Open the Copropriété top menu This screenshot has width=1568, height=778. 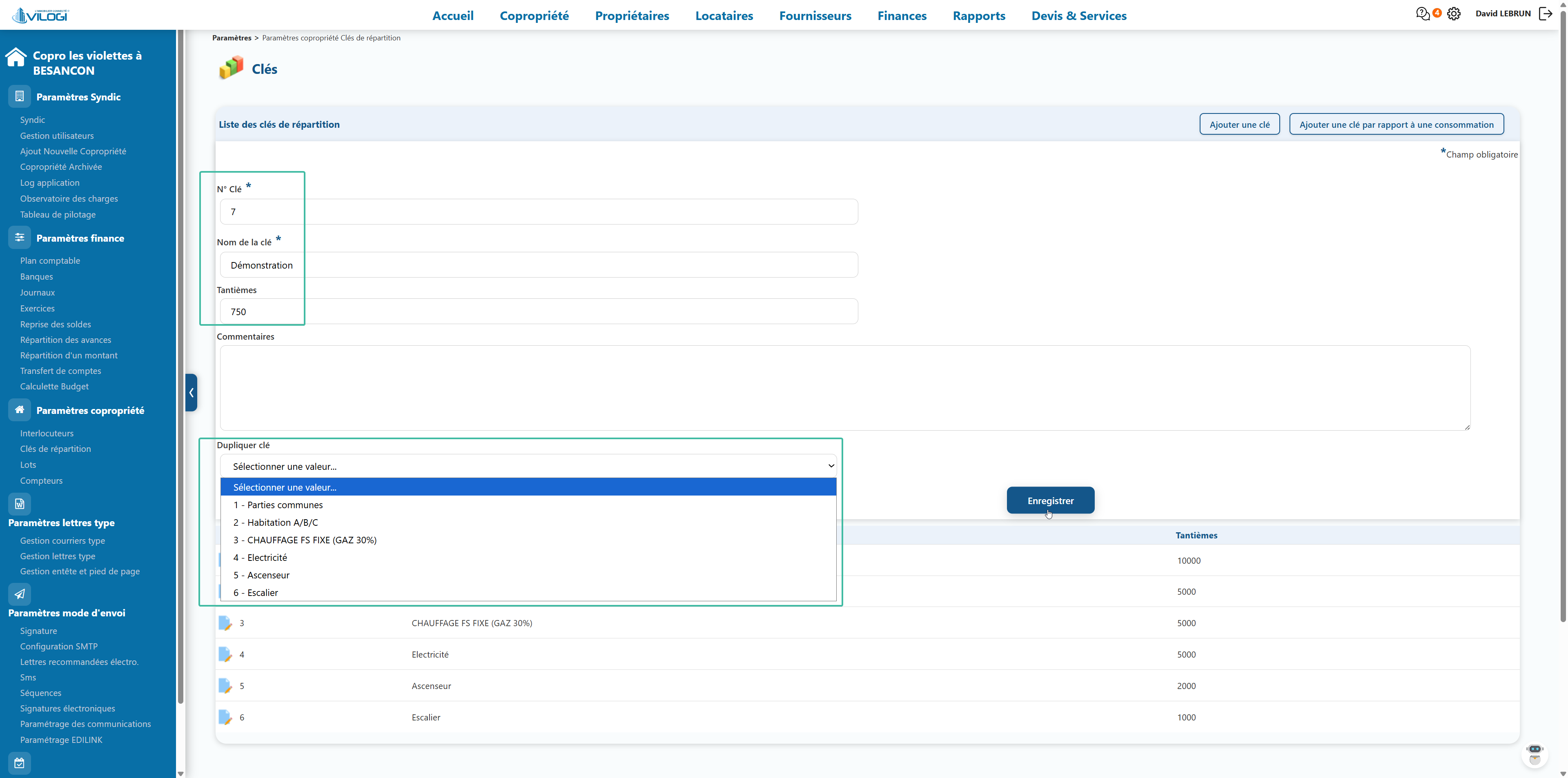[x=534, y=16]
